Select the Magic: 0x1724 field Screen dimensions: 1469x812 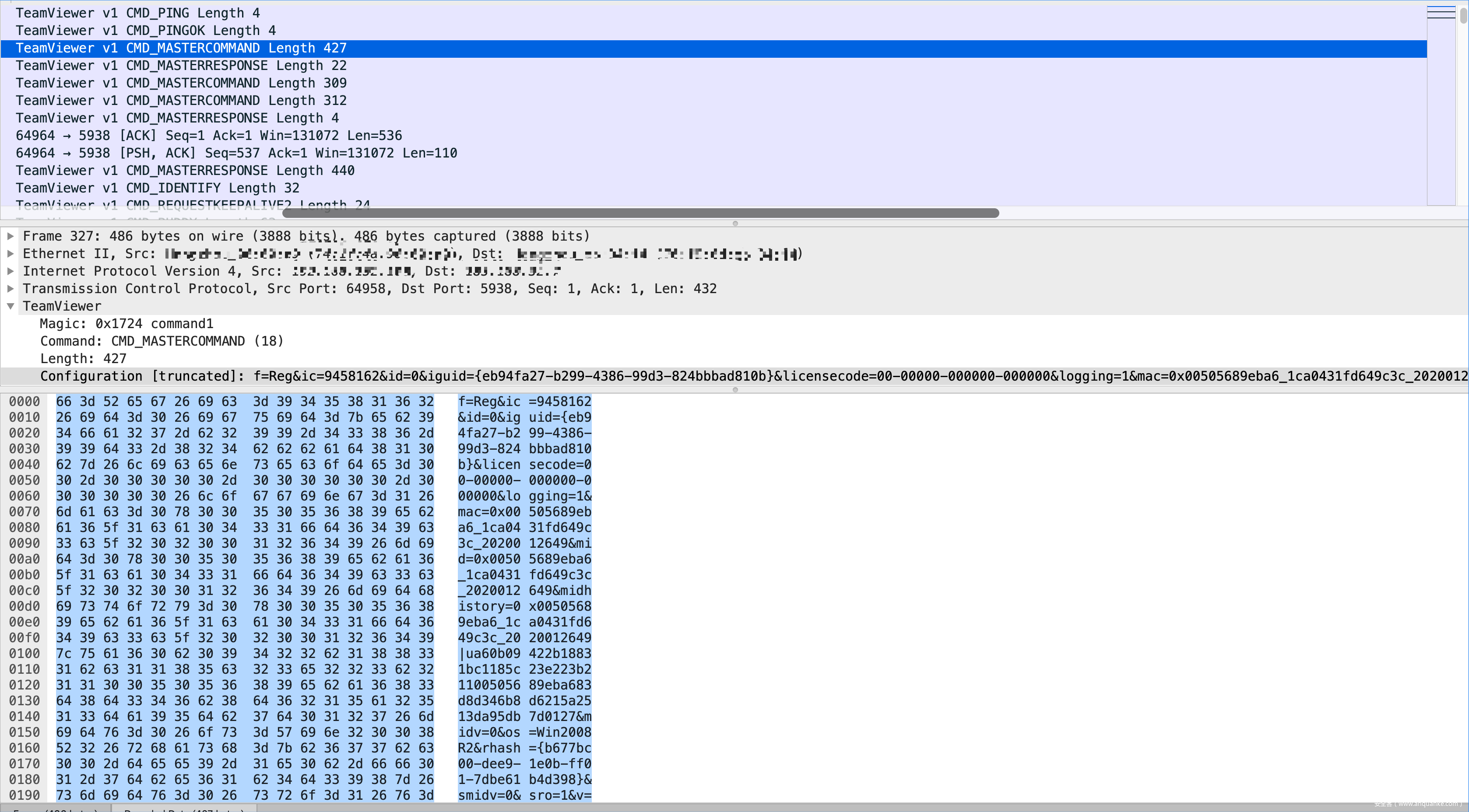pos(126,324)
